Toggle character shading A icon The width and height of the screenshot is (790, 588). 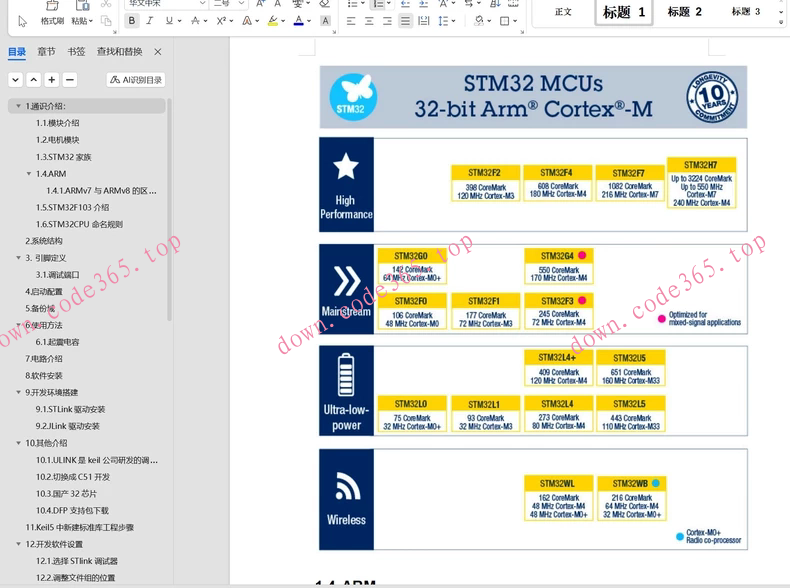[325, 21]
